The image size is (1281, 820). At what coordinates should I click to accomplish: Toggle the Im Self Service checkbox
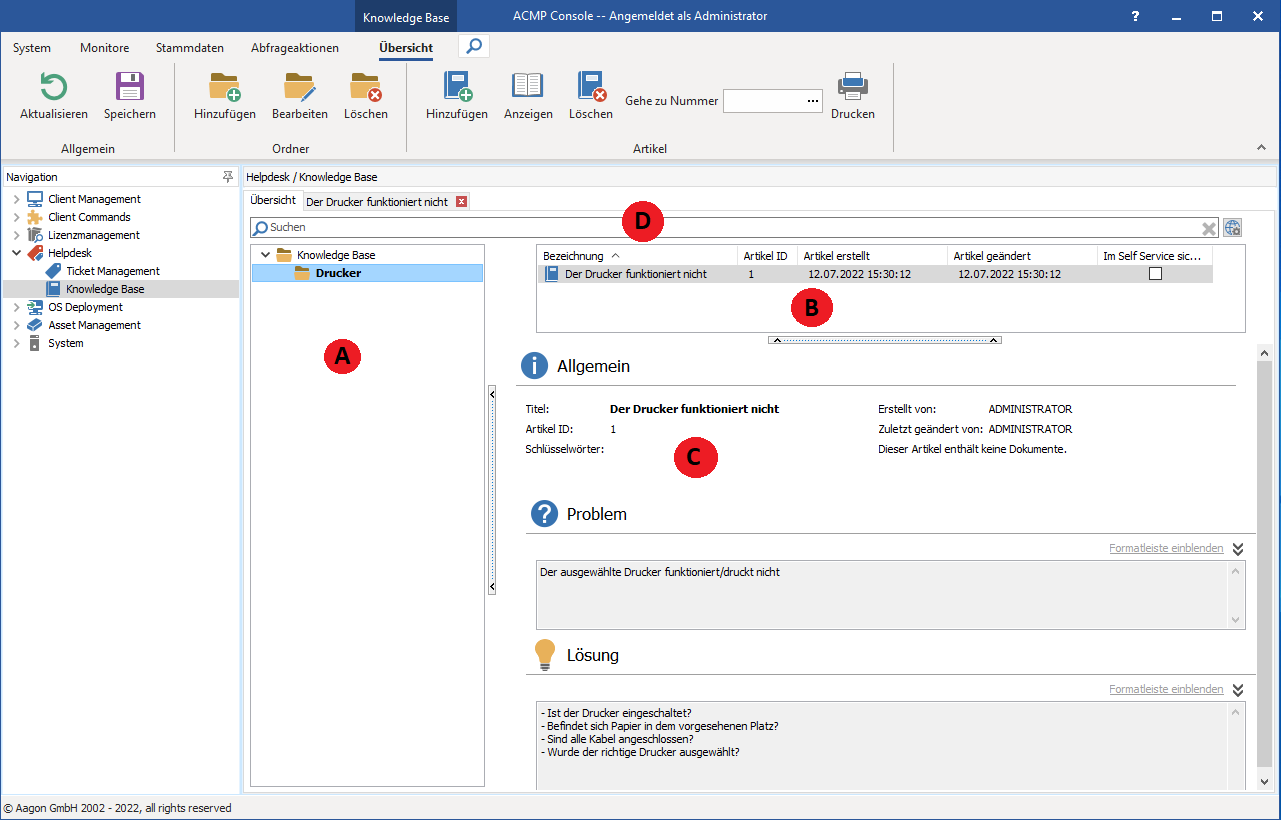(1155, 274)
